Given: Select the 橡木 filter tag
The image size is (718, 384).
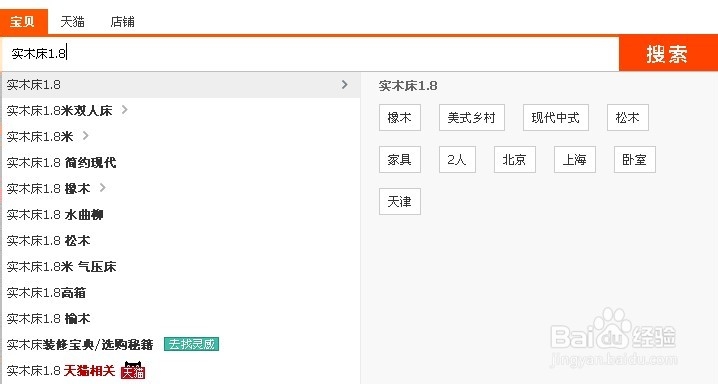Looking at the screenshot, I should click(x=400, y=118).
